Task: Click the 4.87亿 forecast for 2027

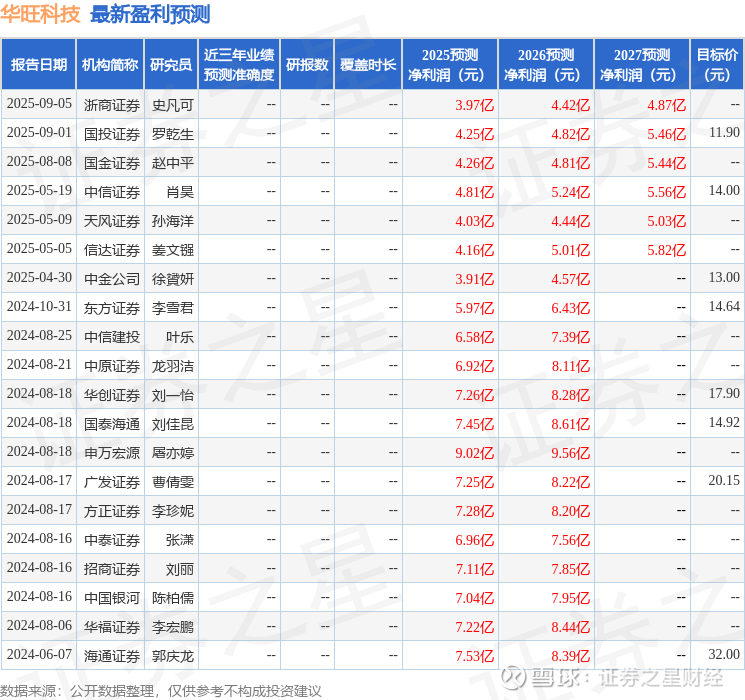Action: [x=667, y=105]
